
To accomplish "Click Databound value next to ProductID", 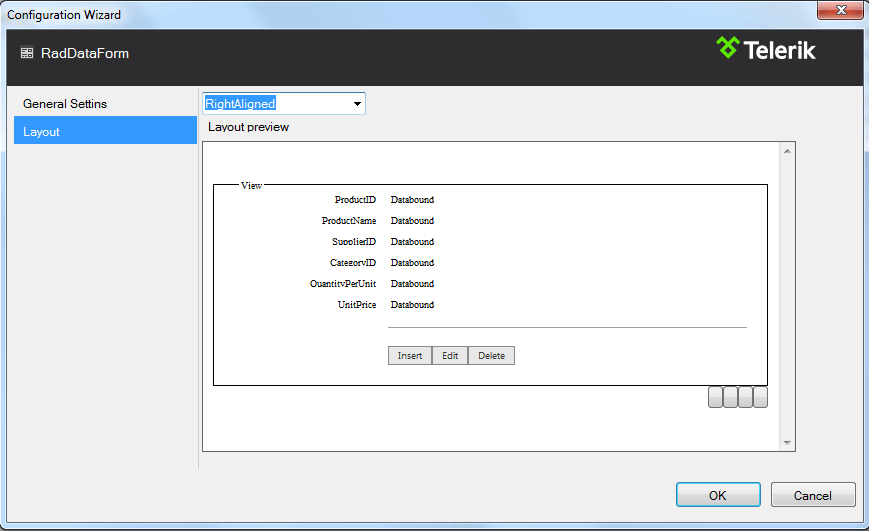I will click(x=412, y=200).
